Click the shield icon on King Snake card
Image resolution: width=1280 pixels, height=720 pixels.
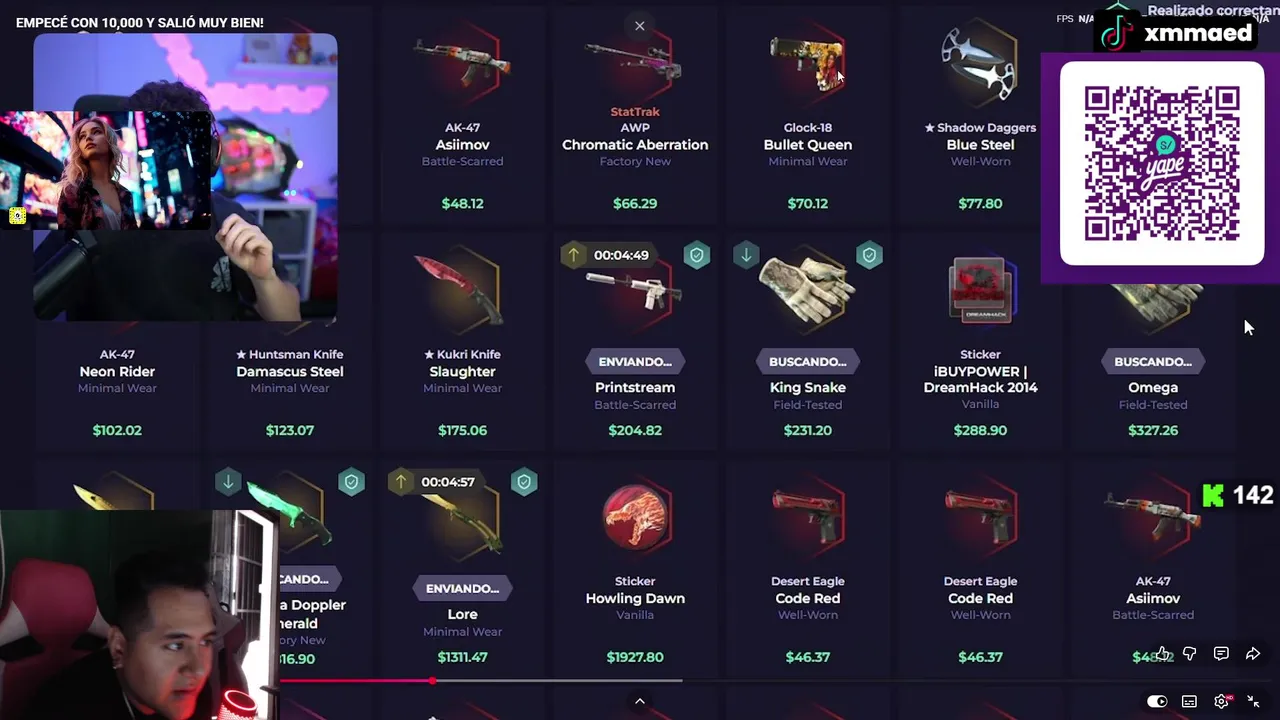pyautogui.click(x=870, y=255)
